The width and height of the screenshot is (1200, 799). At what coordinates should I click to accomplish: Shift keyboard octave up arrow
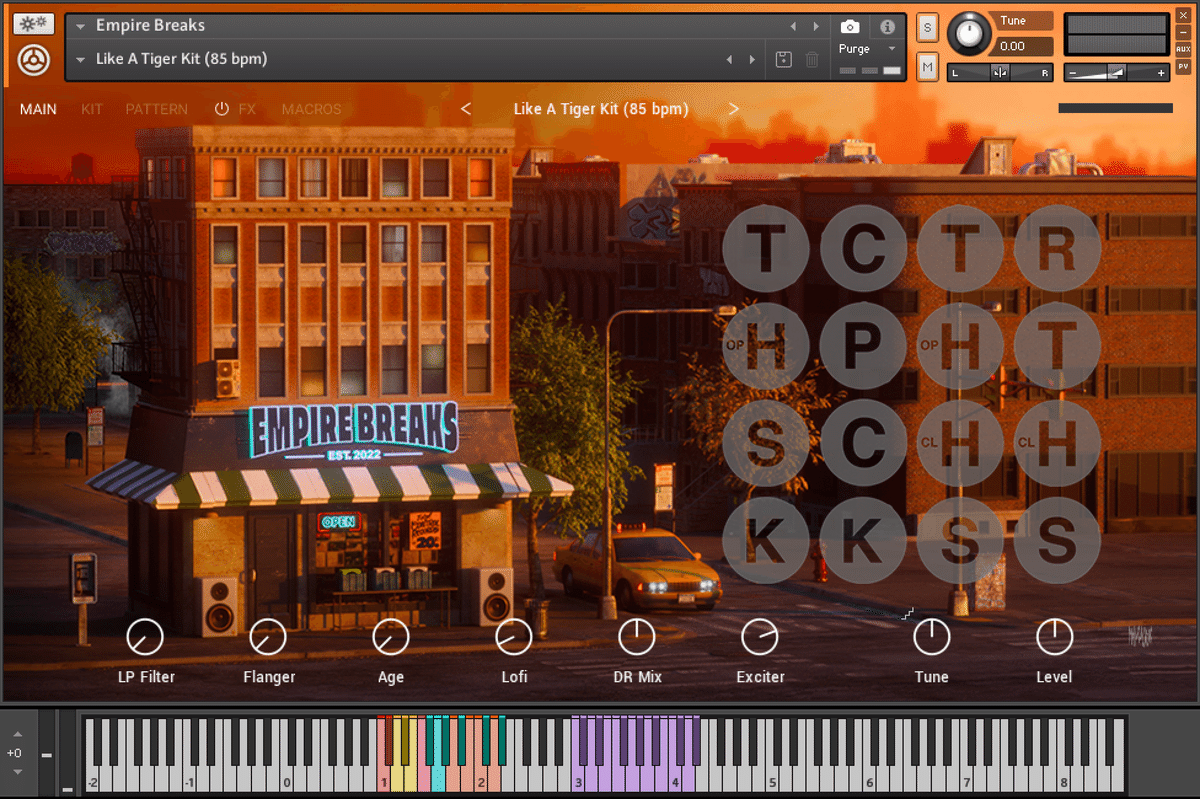17,734
